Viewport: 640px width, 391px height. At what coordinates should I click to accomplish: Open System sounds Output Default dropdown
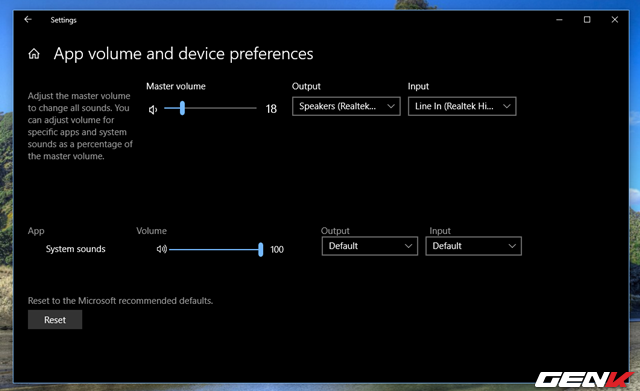coord(370,246)
